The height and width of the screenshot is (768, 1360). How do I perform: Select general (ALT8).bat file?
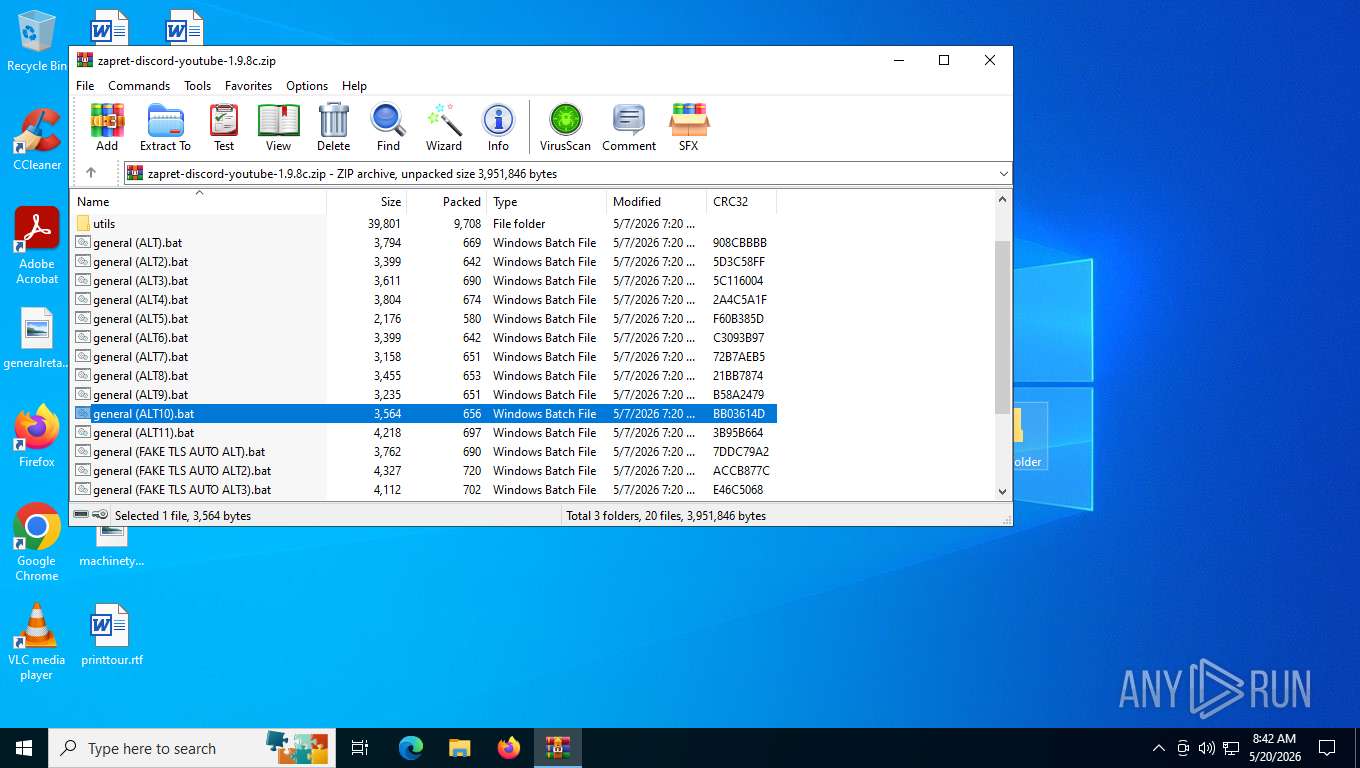click(423, 376)
